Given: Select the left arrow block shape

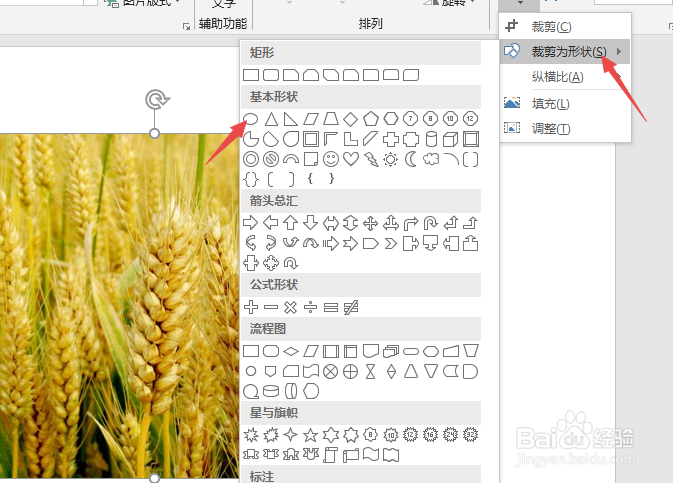Looking at the screenshot, I should [271, 223].
